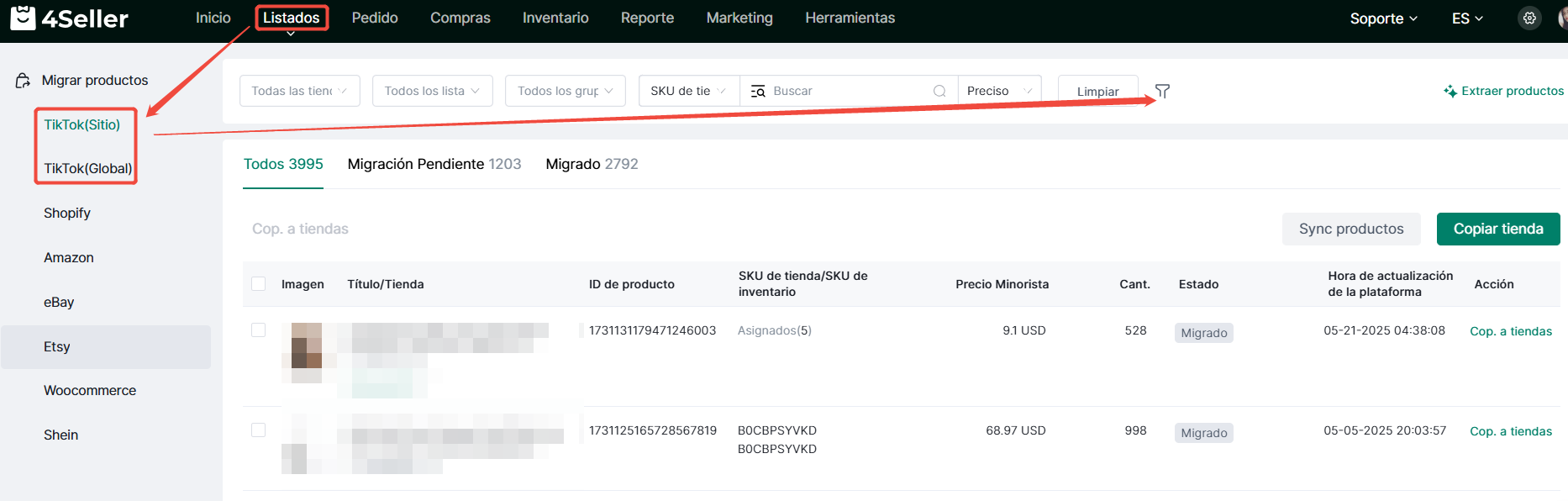
Task: Check the row for product 1731125165728567819
Action: pos(259,430)
